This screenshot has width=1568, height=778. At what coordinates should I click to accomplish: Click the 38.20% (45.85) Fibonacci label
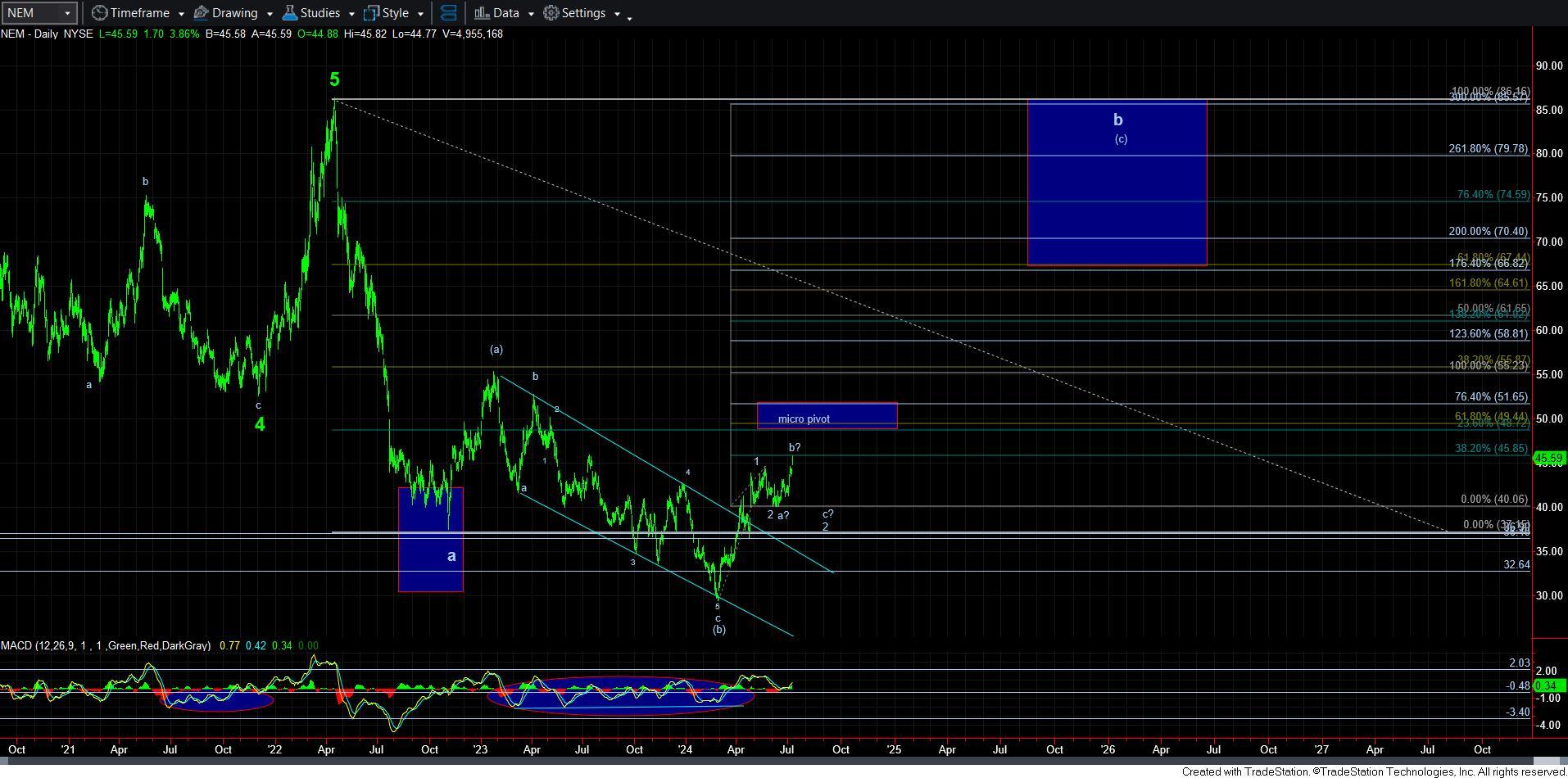point(1491,449)
